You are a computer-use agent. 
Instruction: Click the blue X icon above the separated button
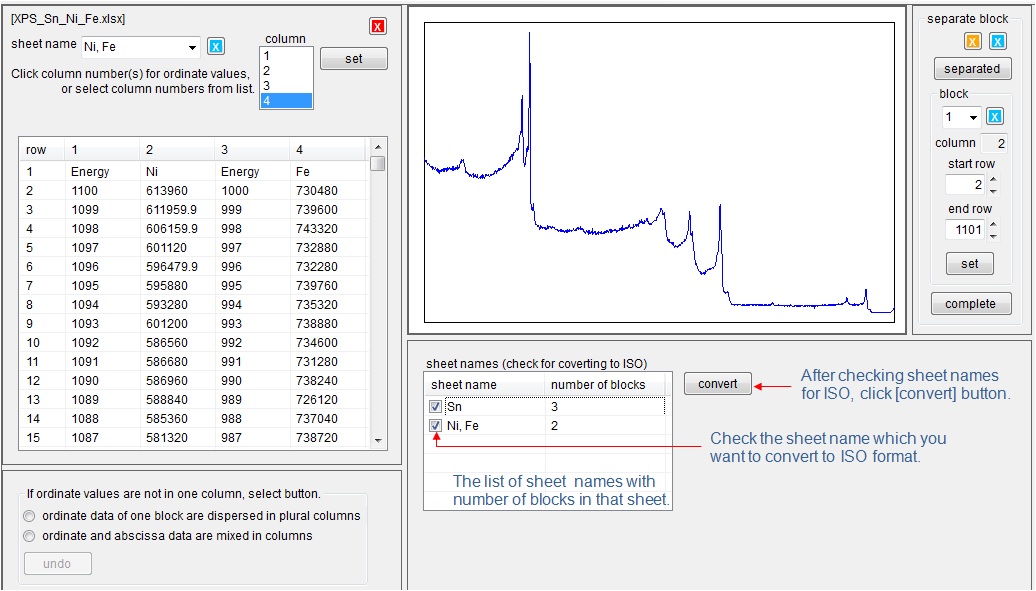click(x=997, y=41)
